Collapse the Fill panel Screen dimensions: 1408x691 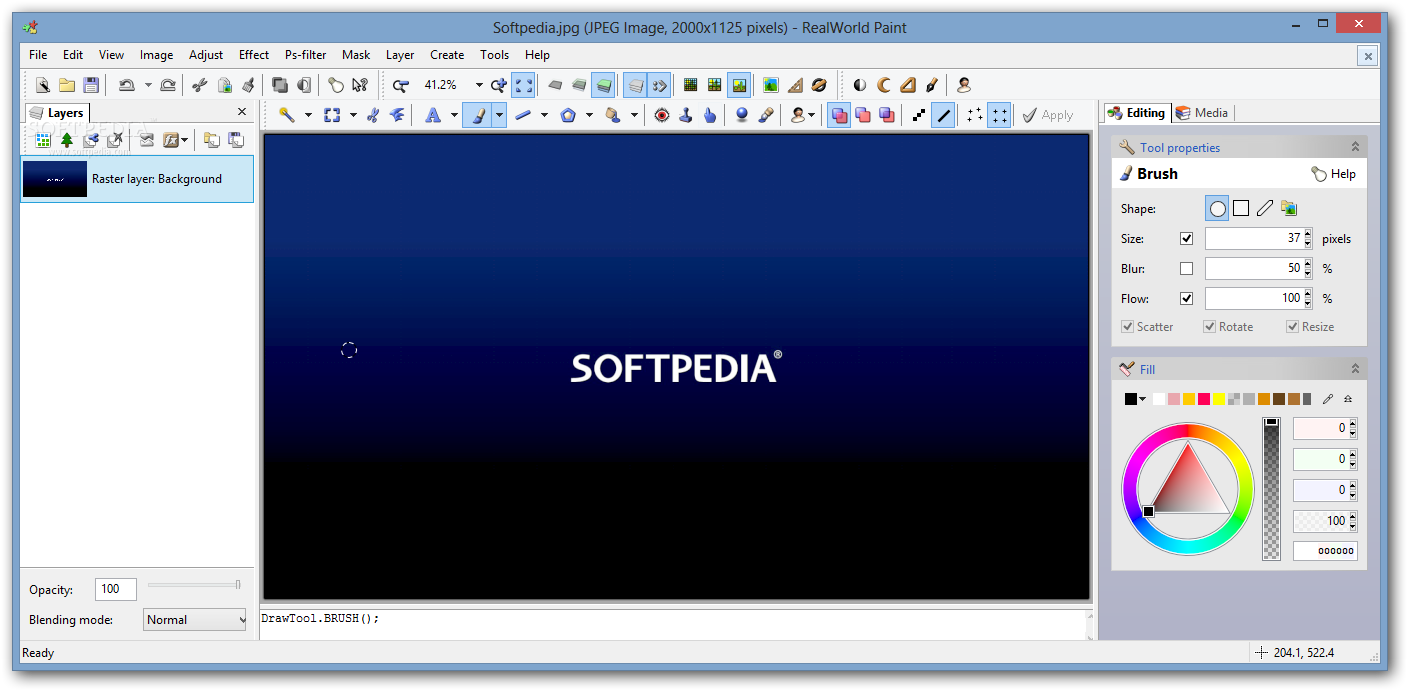tap(1355, 369)
